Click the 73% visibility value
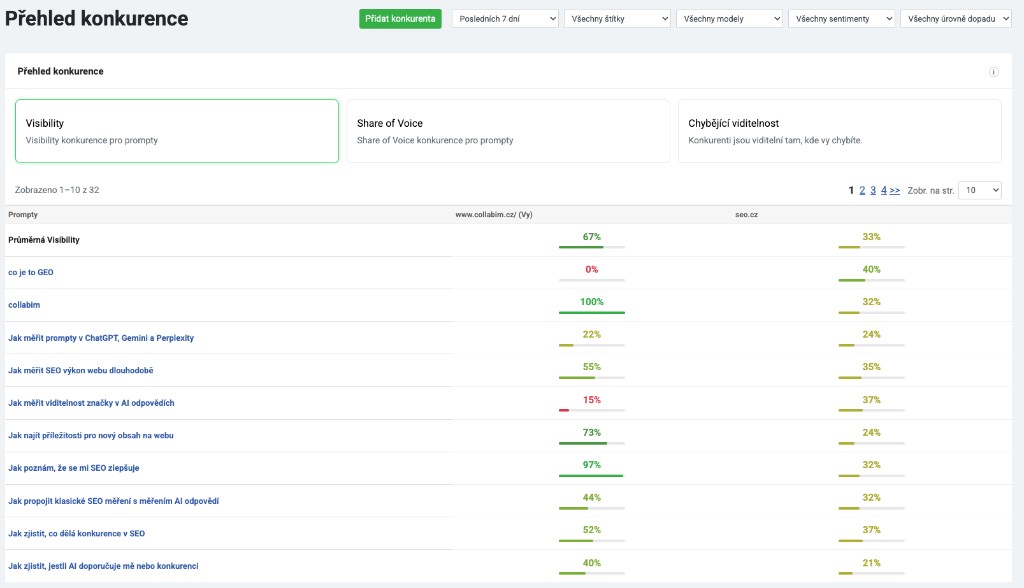This screenshot has height=588, width=1024. coord(592,433)
